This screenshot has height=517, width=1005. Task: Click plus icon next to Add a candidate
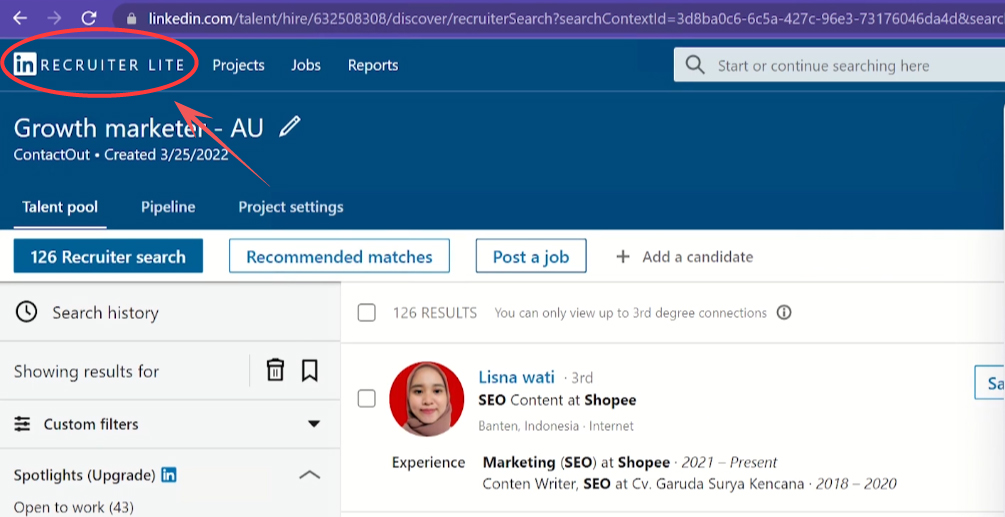point(622,257)
